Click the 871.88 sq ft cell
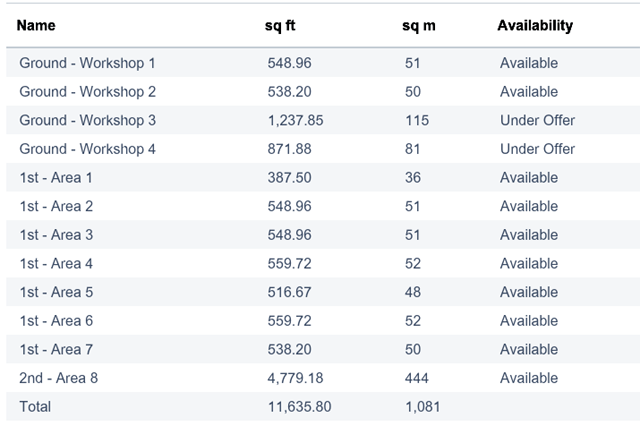This screenshot has width=640, height=426. pos(288,149)
